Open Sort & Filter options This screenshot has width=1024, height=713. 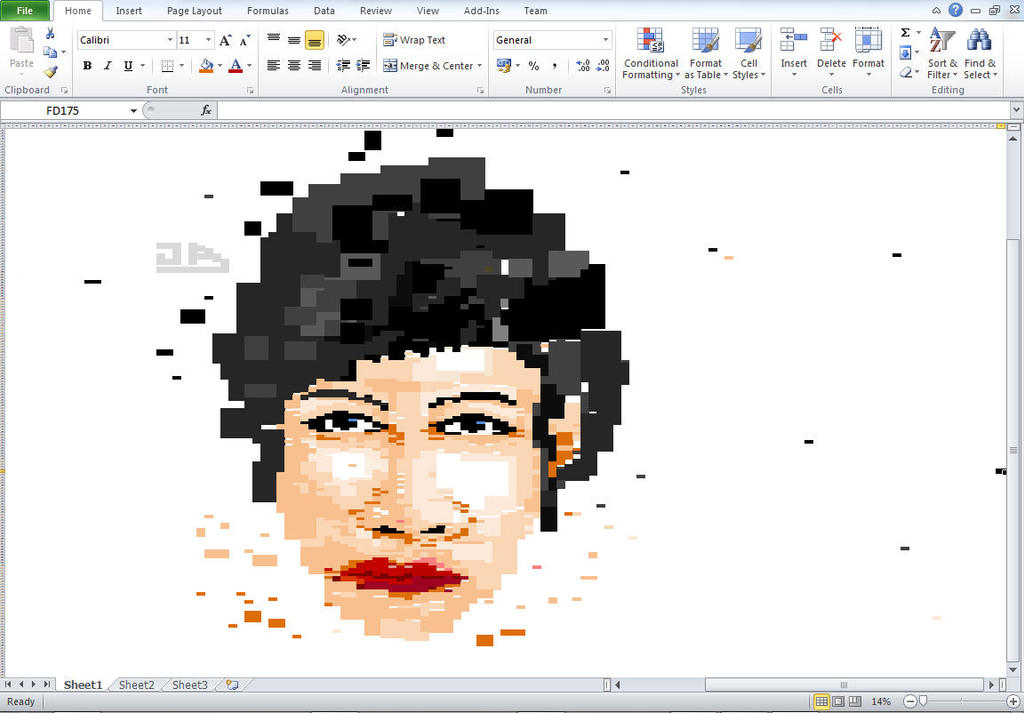[941, 55]
